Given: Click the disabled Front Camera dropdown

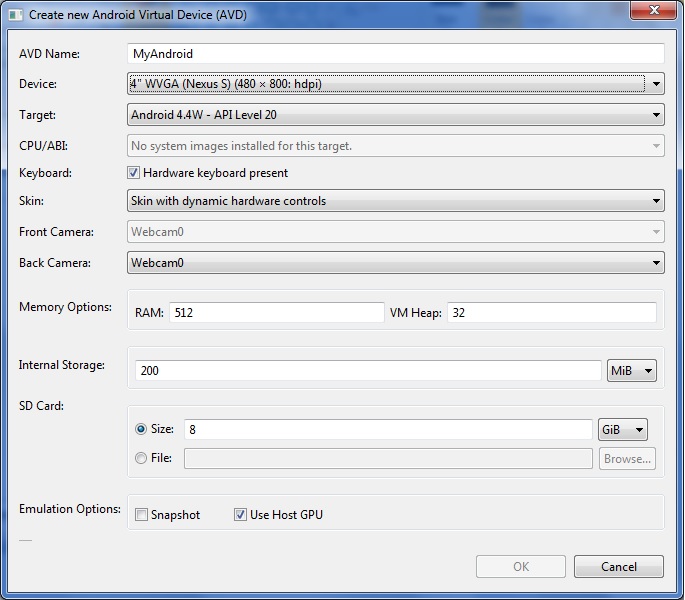Looking at the screenshot, I should 396,232.
